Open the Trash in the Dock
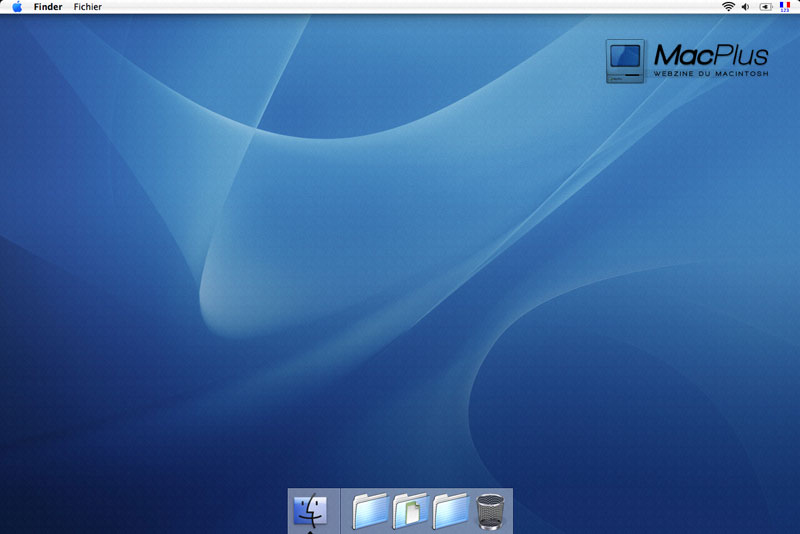Viewport: 800px width, 534px height. pos(490,512)
